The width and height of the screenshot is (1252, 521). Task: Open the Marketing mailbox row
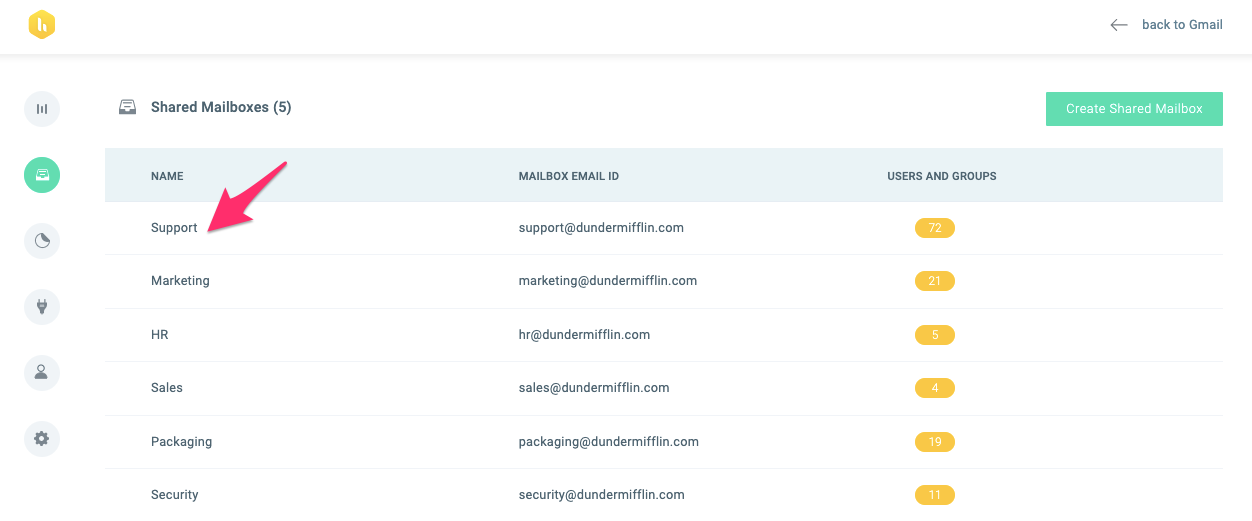(x=664, y=281)
